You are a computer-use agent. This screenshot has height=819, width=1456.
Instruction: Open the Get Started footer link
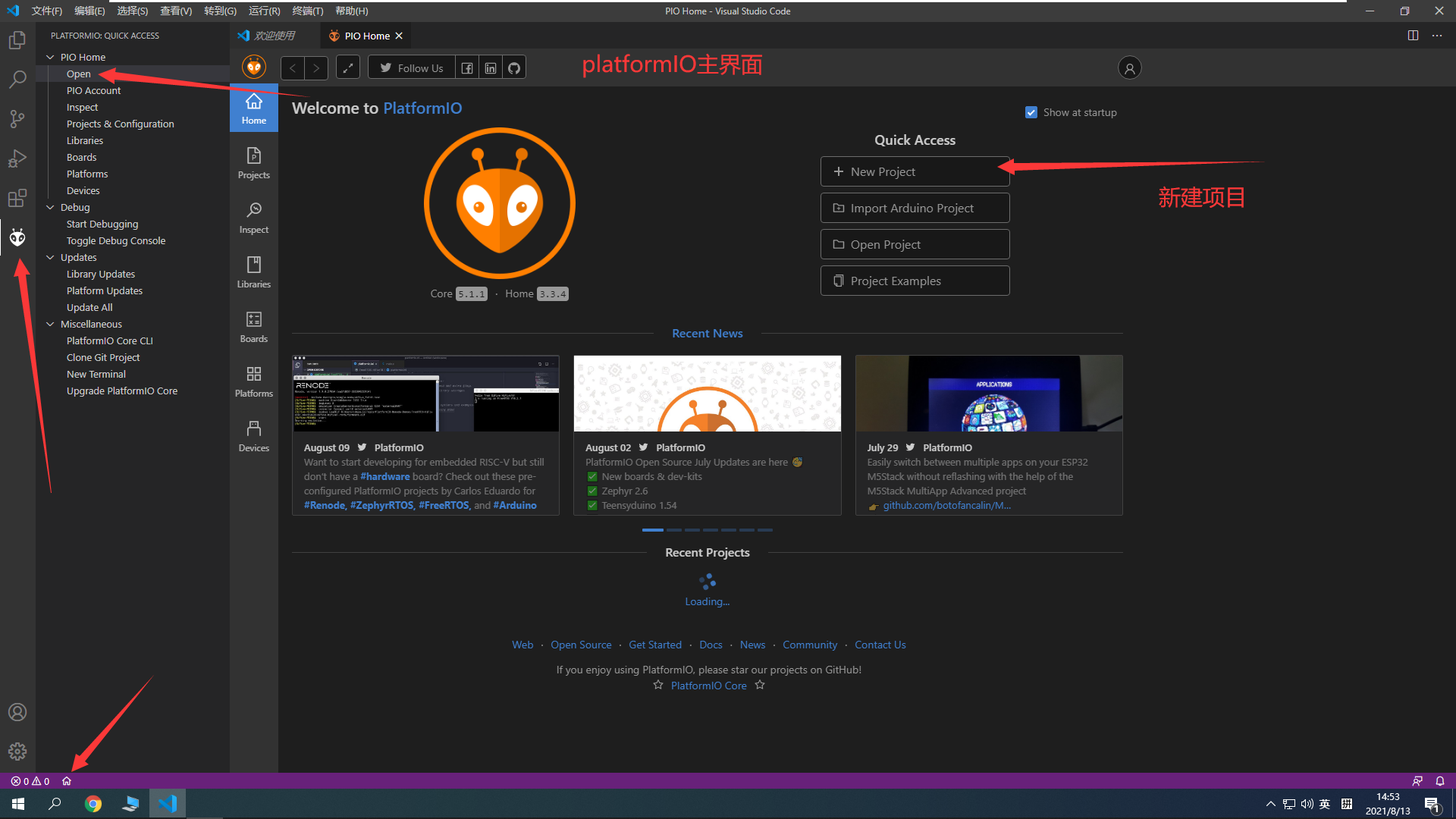click(654, 645)
